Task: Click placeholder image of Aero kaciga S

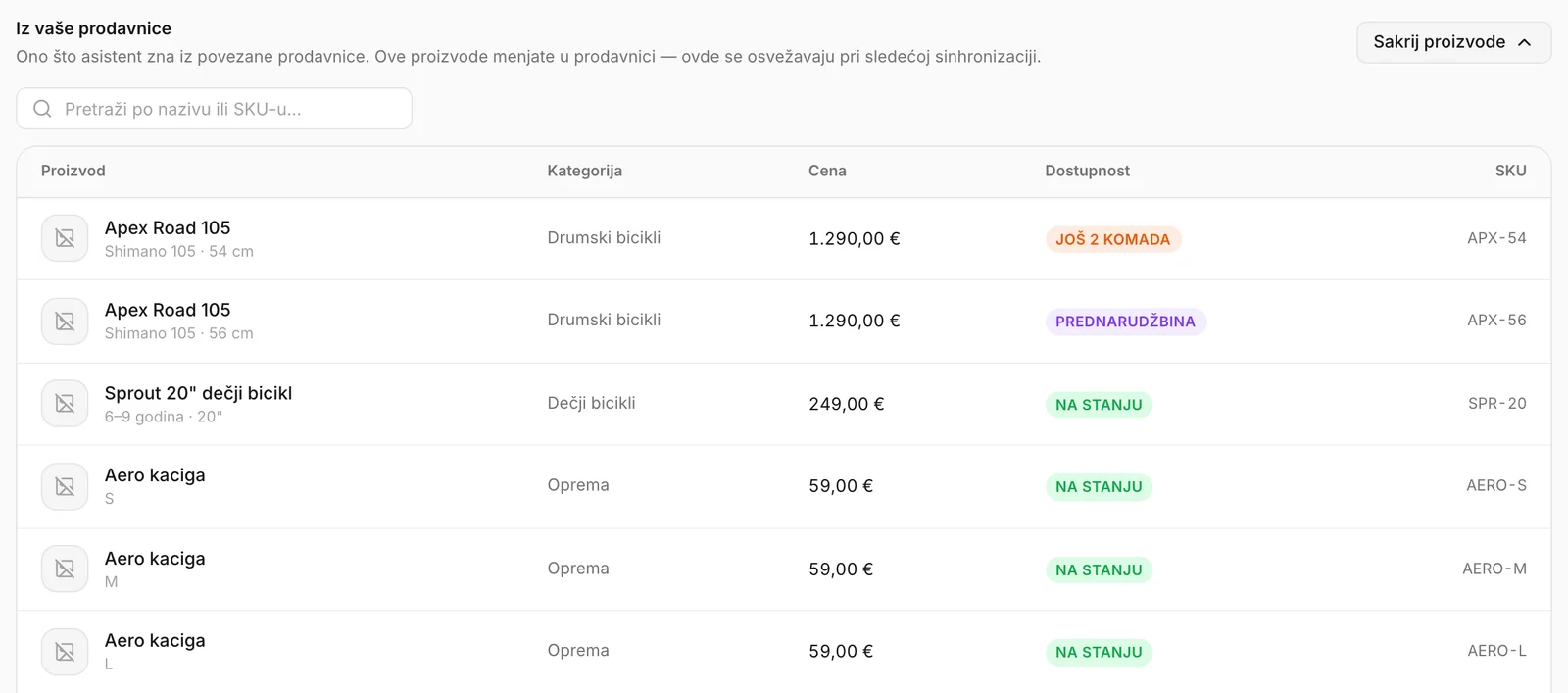Action: (x=65, y=486)
